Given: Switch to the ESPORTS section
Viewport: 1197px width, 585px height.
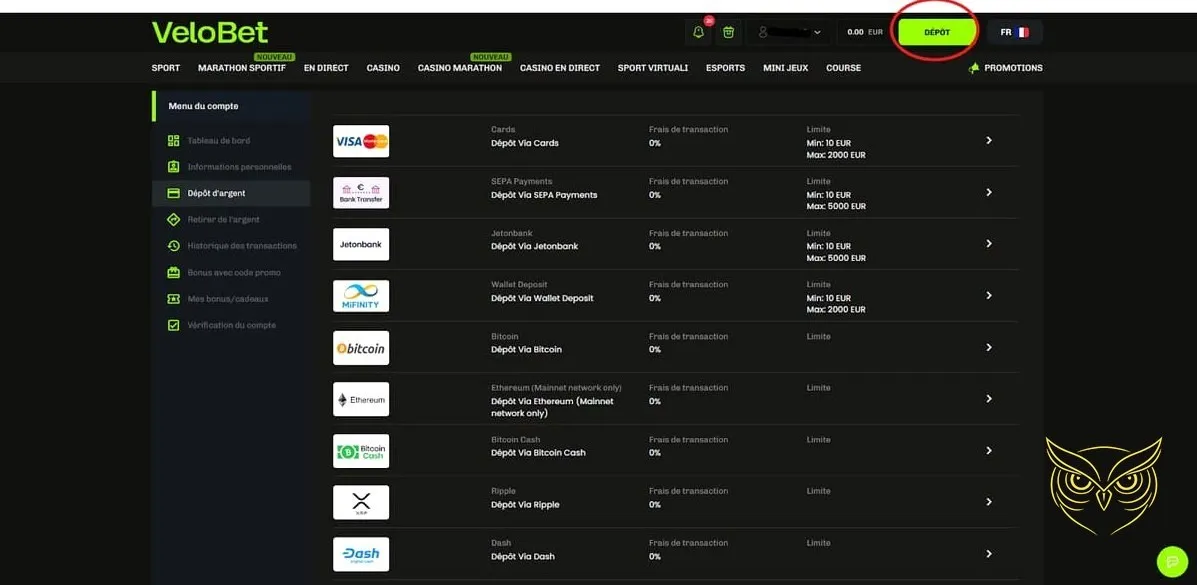Looking at the screenshot, I should coord(725,67).
